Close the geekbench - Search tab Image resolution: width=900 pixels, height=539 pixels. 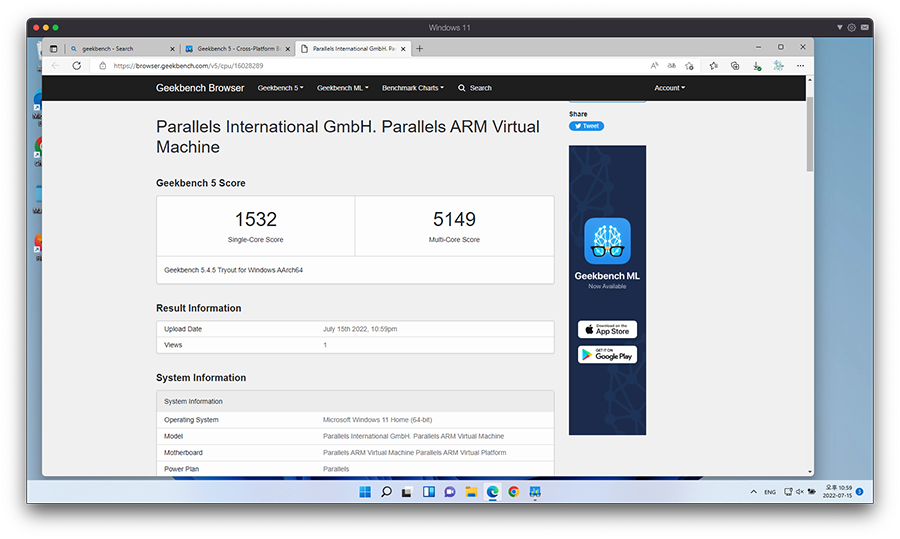click(x=172, y=49)
